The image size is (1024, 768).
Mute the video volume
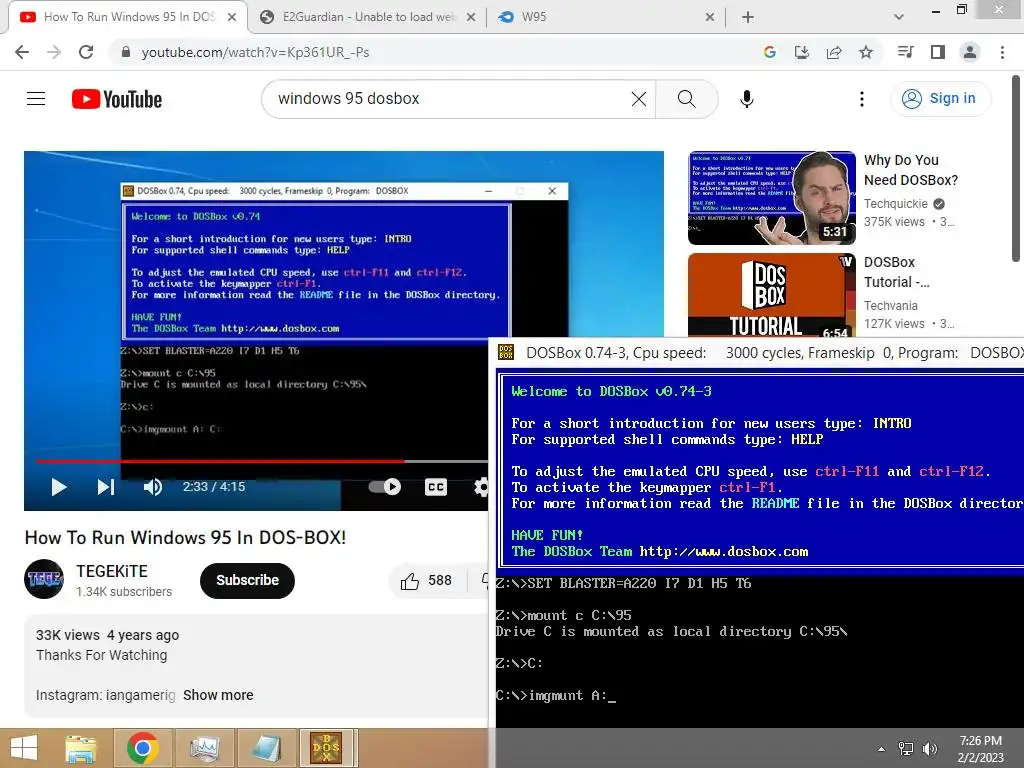[x=153, y=487]
